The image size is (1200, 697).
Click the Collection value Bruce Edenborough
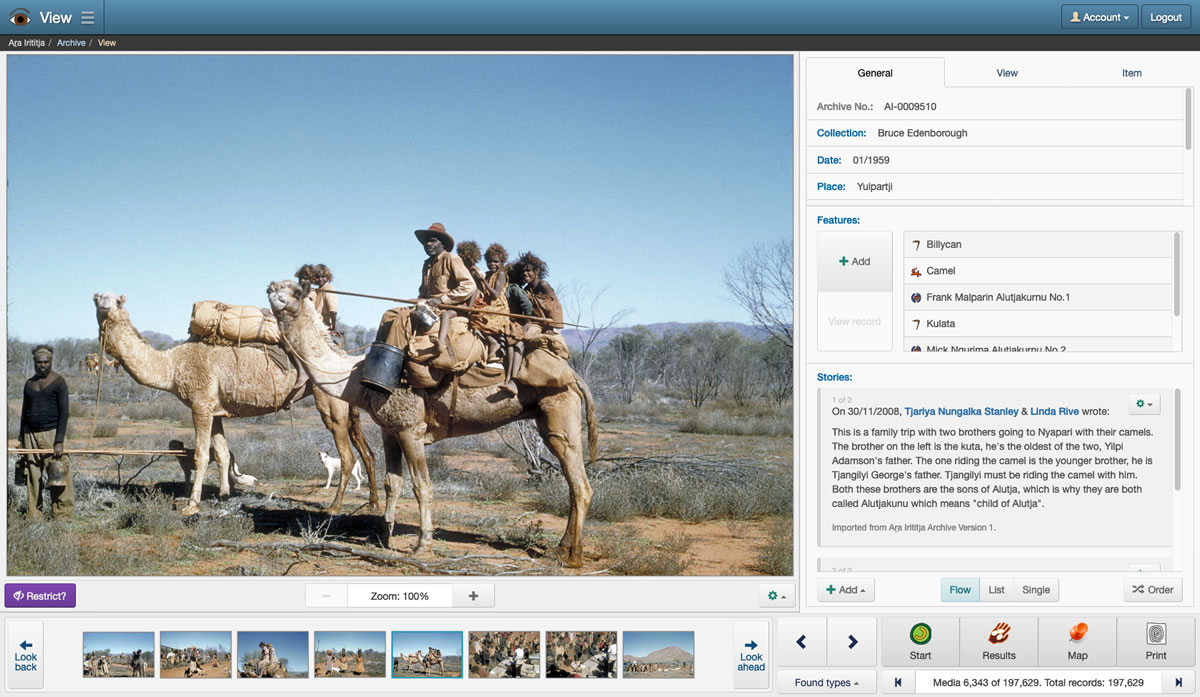[x=922, y=133]
